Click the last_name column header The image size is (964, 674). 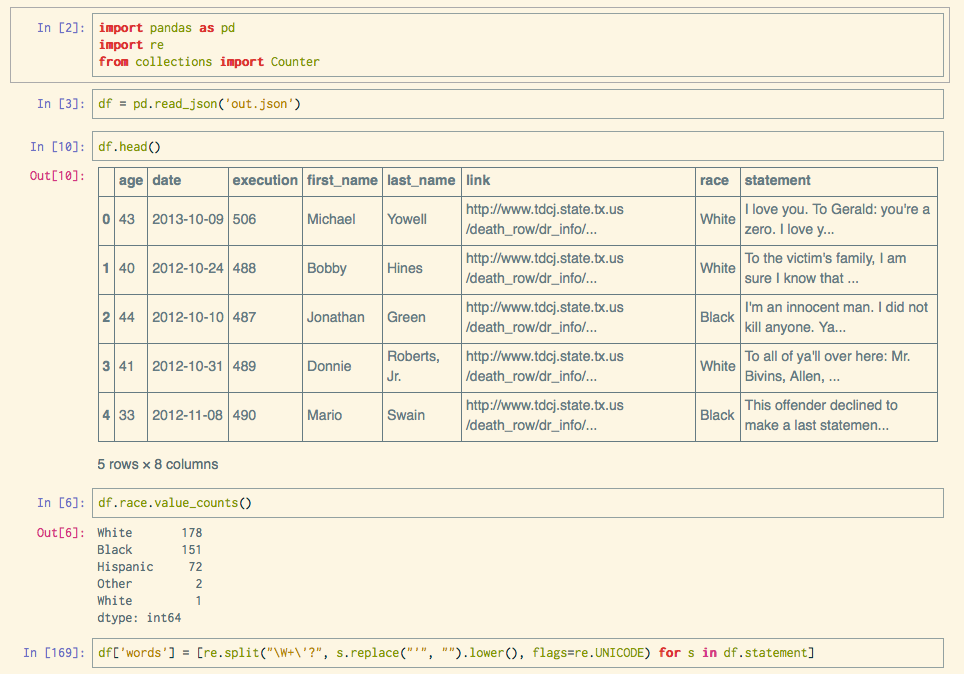coord(421,181)
